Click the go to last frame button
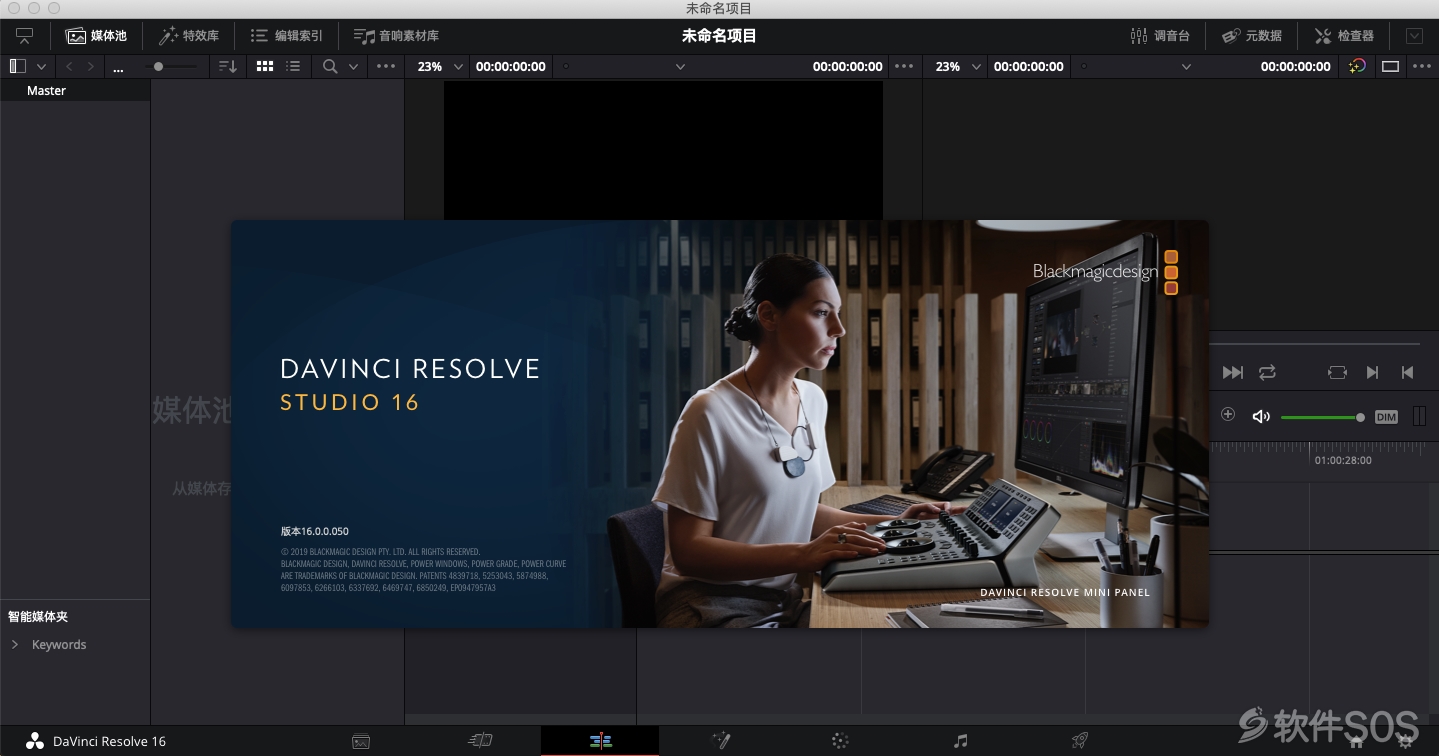This screenshot has height=756, width=1439. pos(1233,372)
